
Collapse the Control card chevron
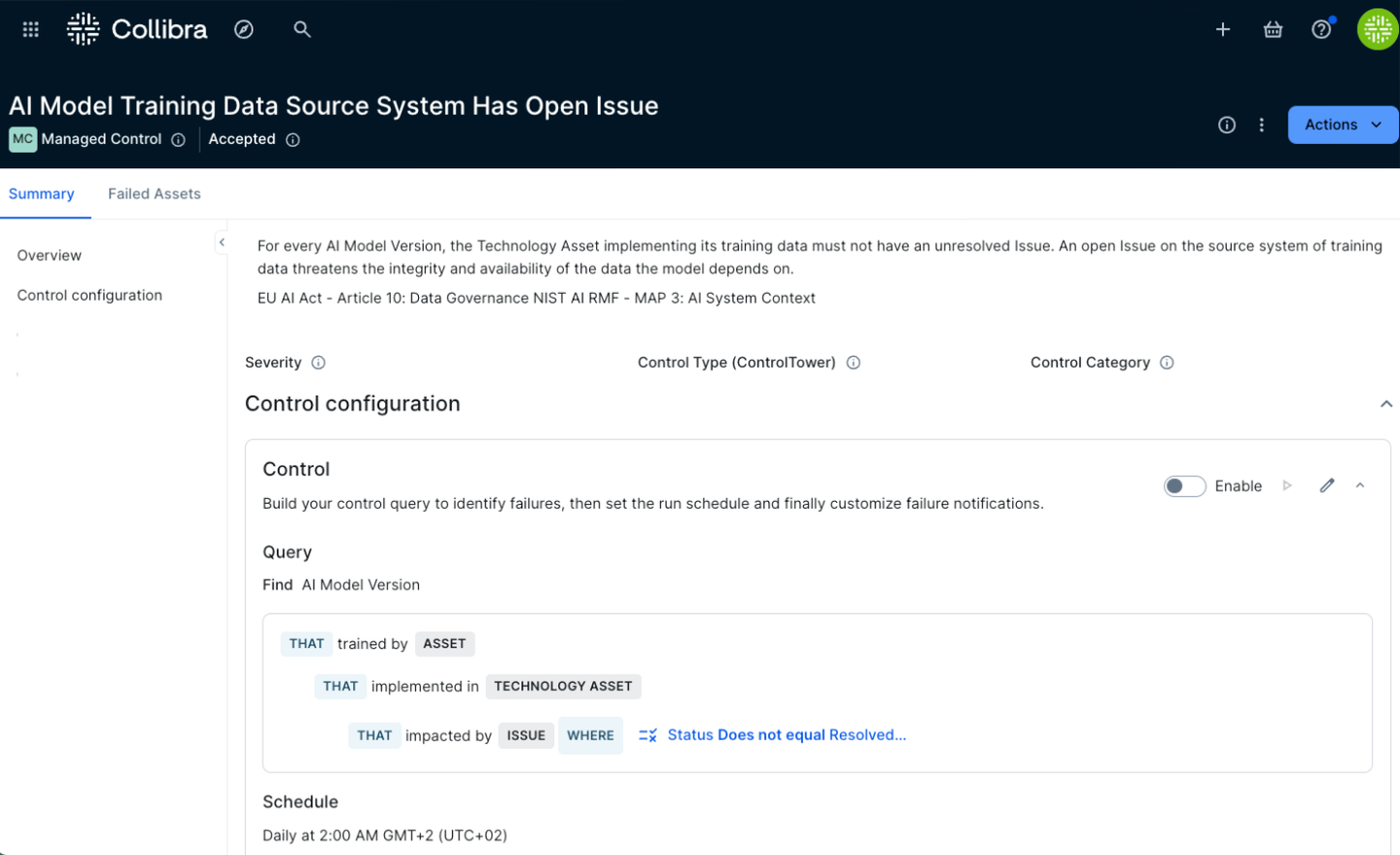coord(1360,485)
